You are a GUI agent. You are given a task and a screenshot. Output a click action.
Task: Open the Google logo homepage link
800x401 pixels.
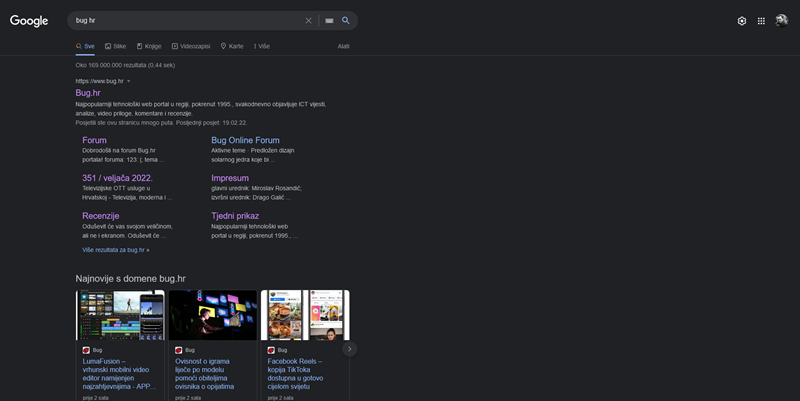[29, 20]
